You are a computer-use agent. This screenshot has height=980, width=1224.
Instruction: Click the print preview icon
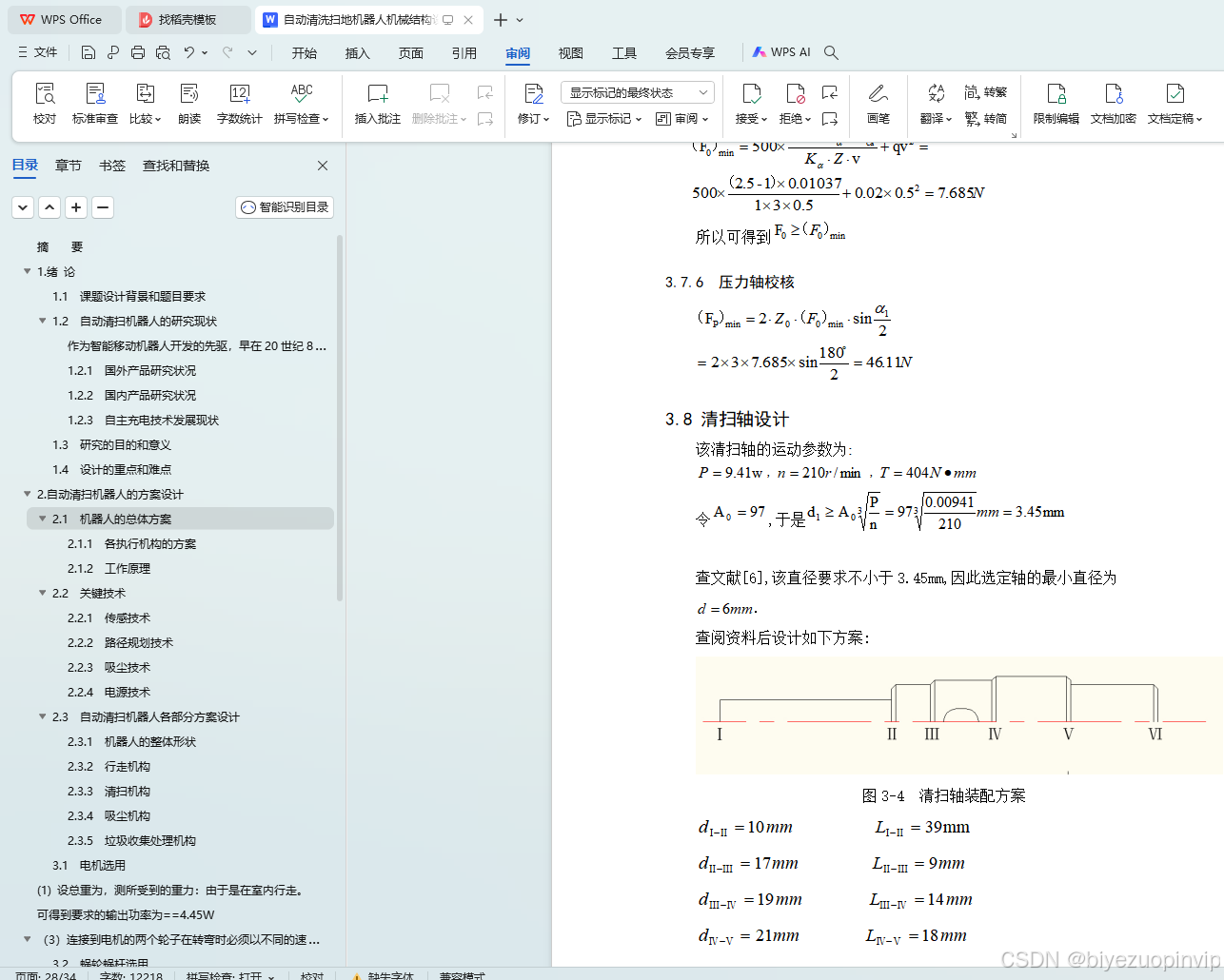coord(163,52)
